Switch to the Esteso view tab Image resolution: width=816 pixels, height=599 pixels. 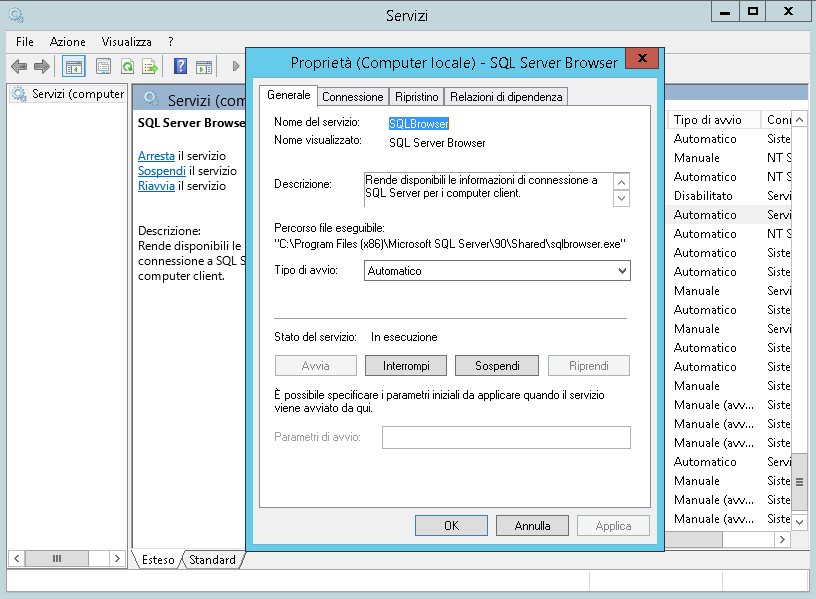click(158, 559)
